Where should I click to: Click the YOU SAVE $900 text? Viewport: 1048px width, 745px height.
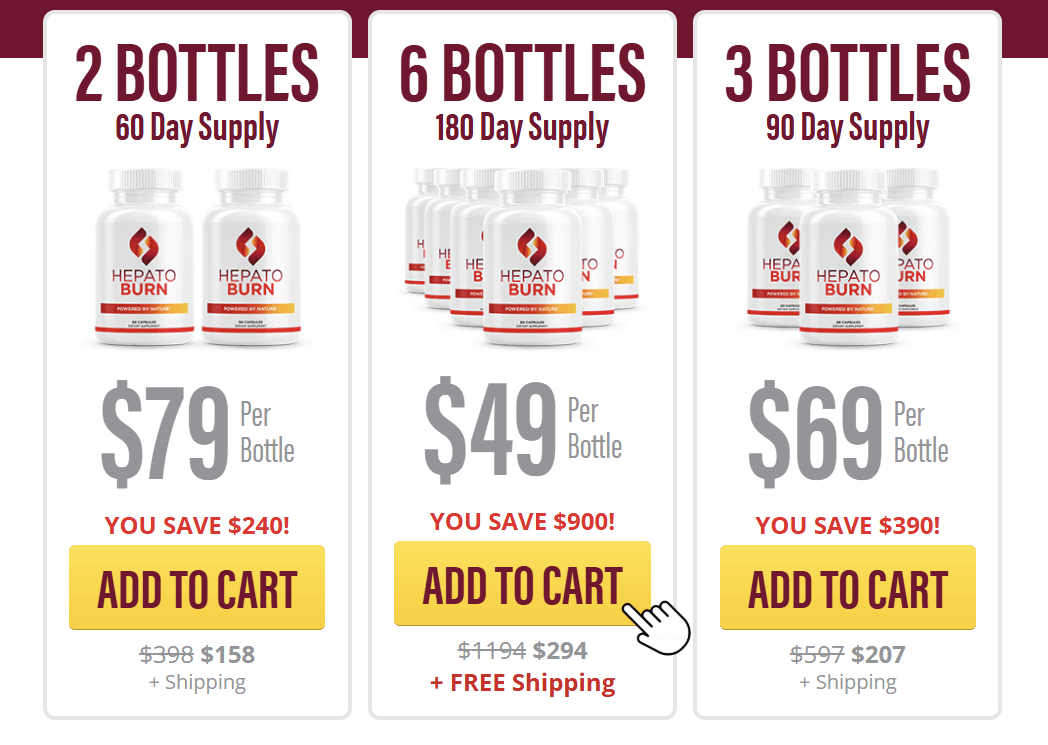coord(522,521)
